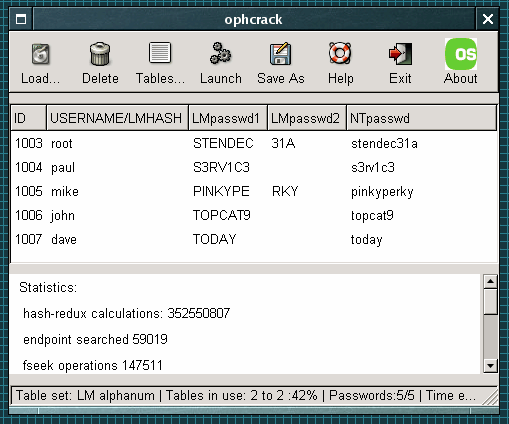The image size is (509, 424).
Task: Click the TODAY LM password cell
Action: [x=215, y=239]
